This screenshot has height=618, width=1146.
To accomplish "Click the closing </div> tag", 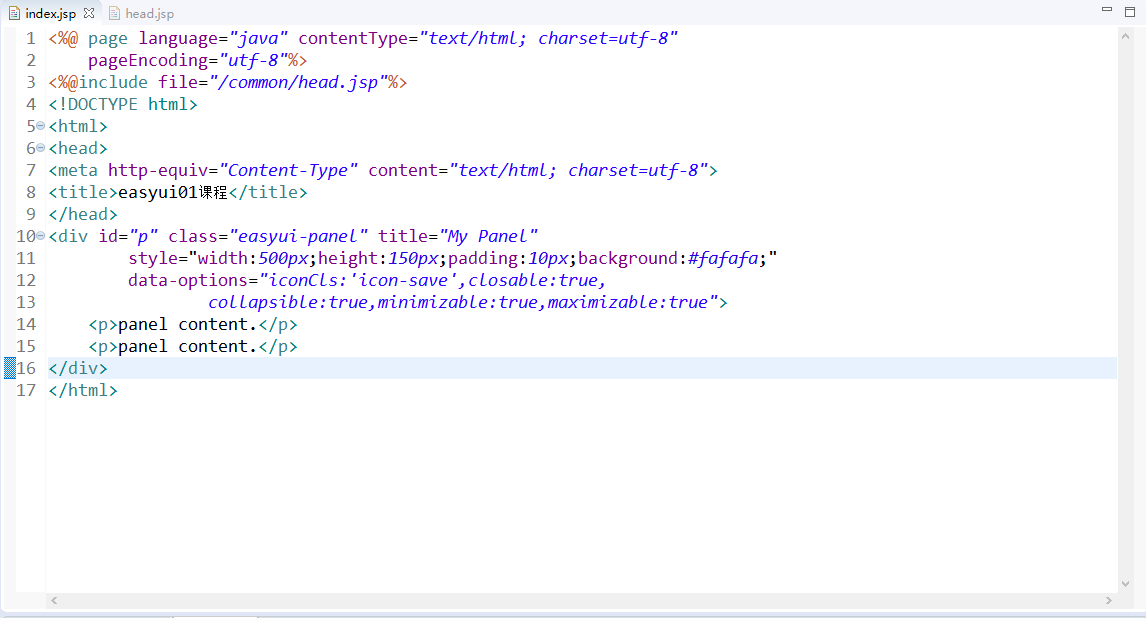I will 78,367.
